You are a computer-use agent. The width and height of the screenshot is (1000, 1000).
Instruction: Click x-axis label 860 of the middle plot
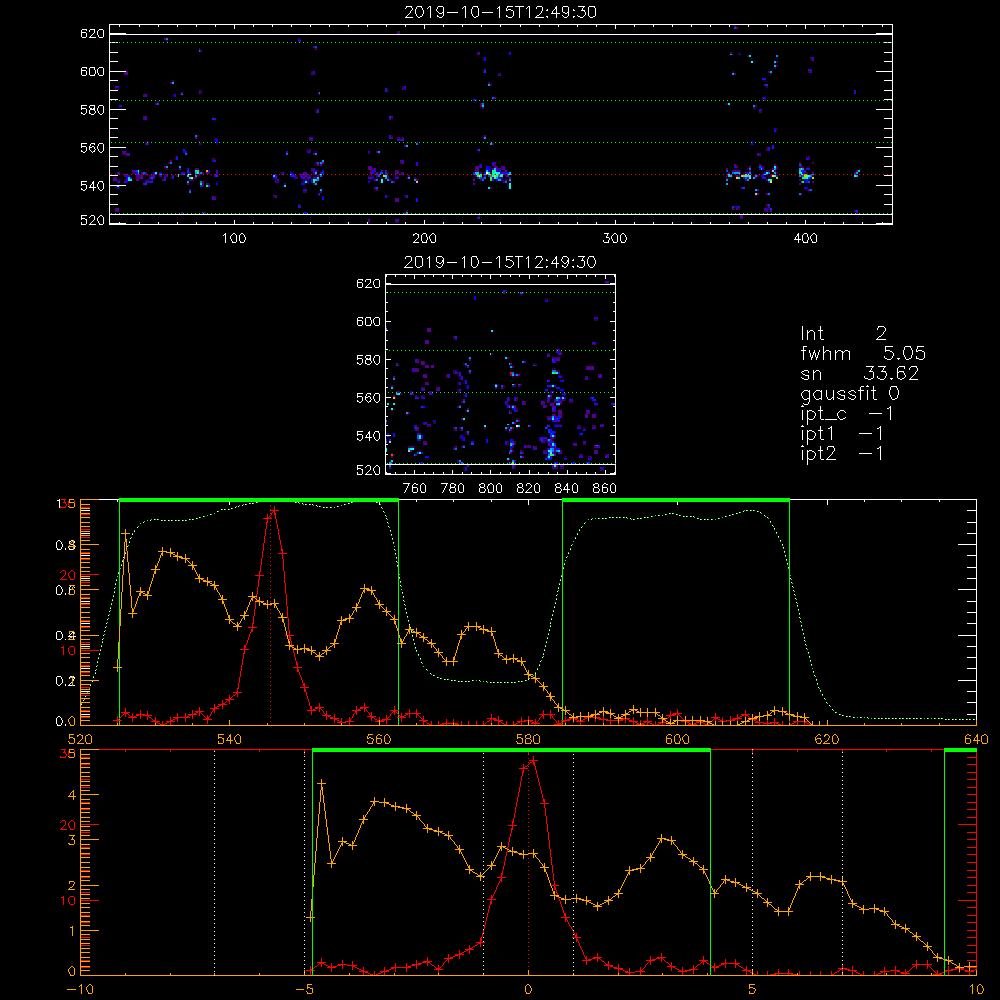click(x=605, y=489)
